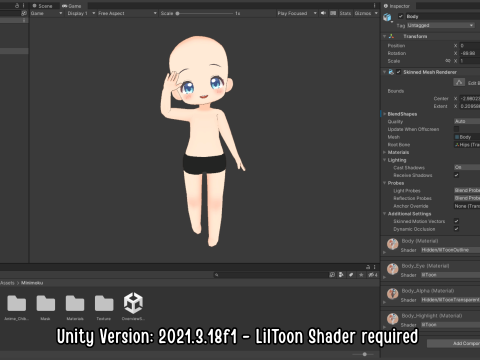Switch to the Game tab

tap(71, 6)
